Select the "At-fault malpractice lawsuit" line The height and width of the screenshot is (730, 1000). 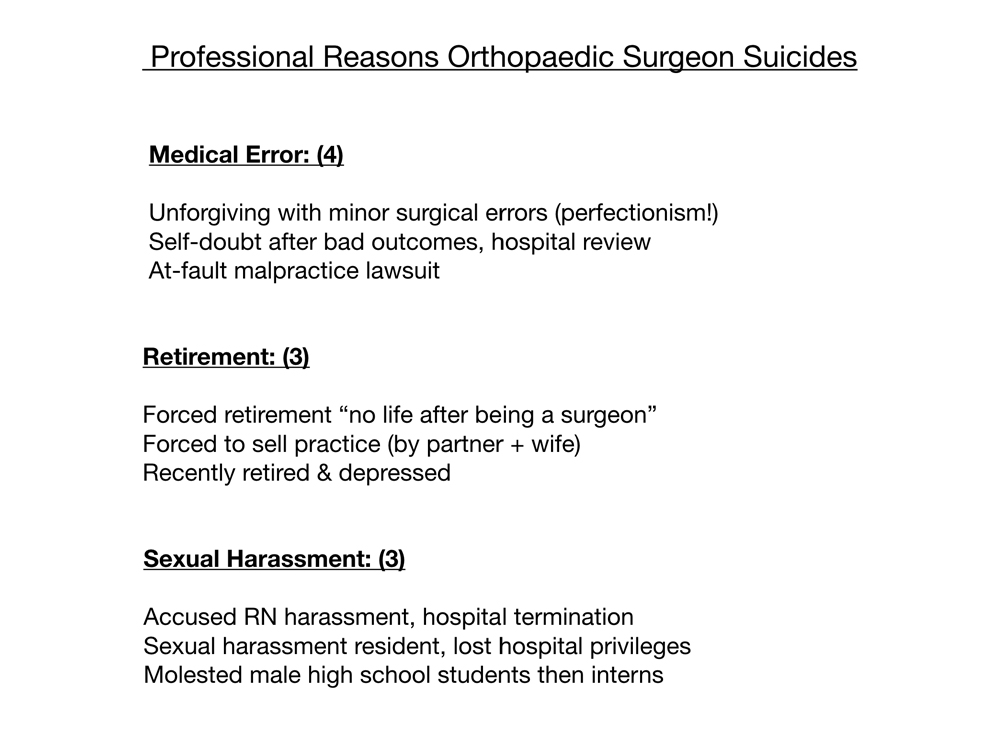[294, 271]
